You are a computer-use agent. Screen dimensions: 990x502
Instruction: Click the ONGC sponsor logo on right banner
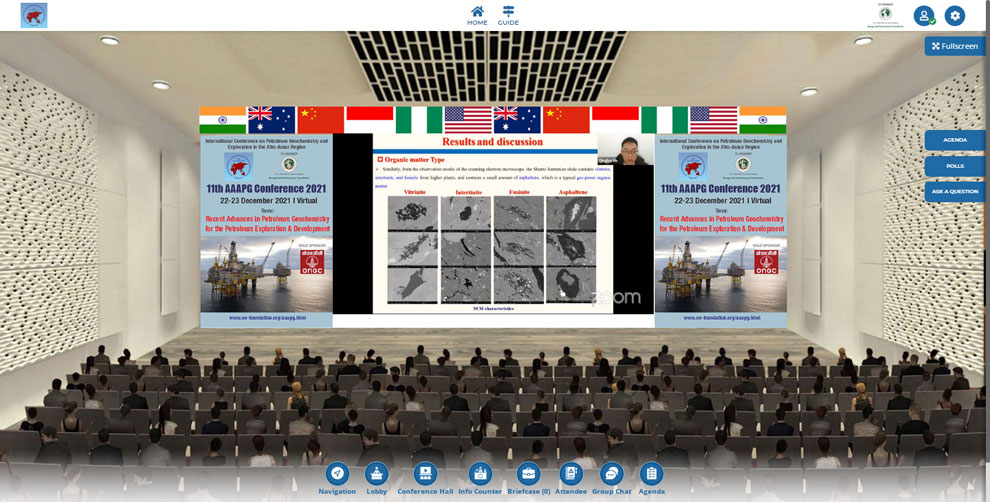tap(766, 262)
